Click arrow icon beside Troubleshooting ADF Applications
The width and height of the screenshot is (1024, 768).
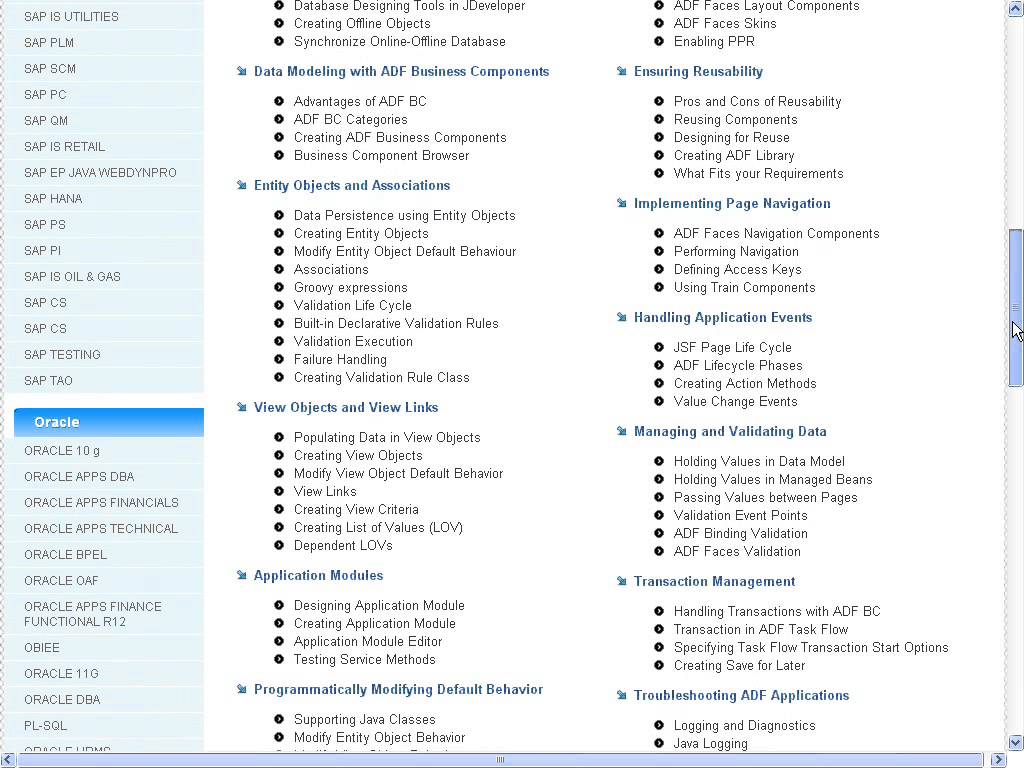pyautogui.click(x=622, y=696)
